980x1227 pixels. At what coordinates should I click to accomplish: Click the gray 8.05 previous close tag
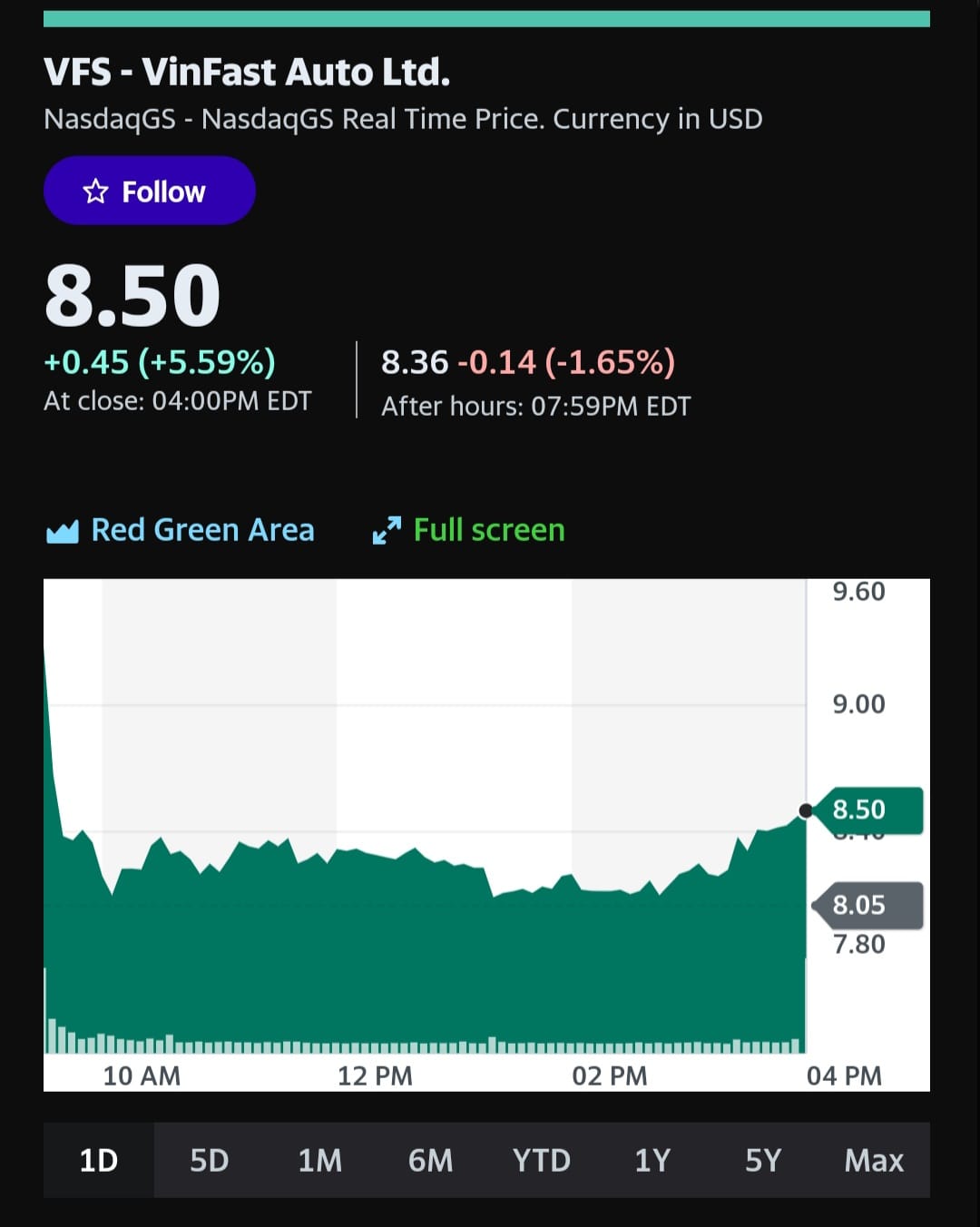[867, 905]
